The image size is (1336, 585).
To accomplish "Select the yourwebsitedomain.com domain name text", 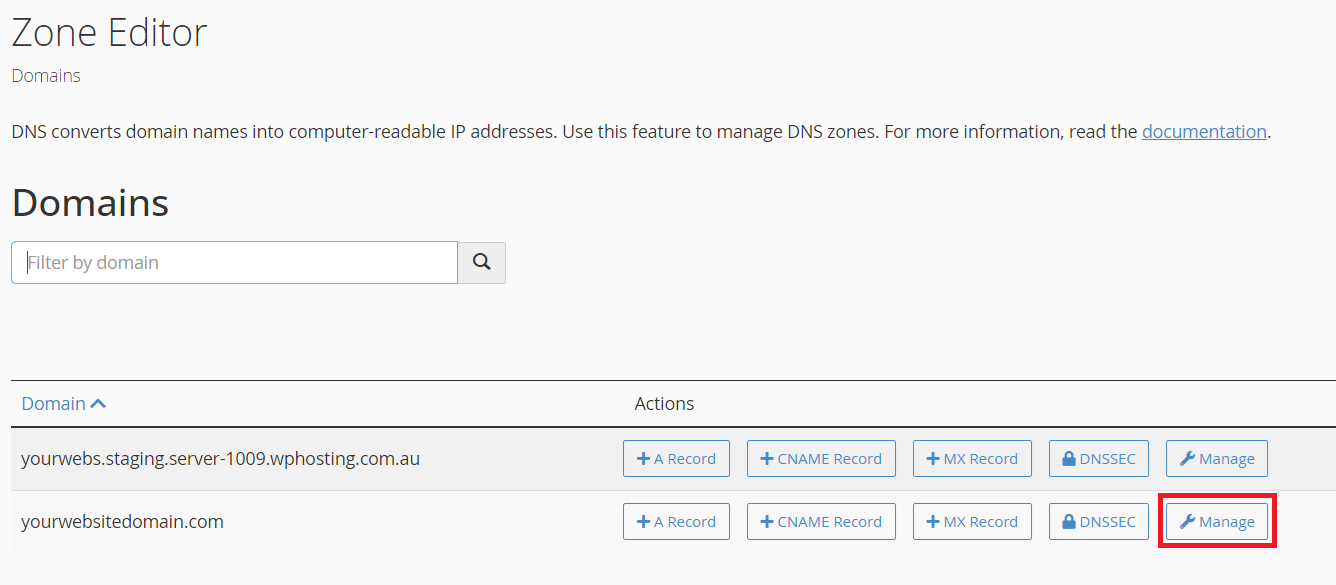I will (122, 521).
